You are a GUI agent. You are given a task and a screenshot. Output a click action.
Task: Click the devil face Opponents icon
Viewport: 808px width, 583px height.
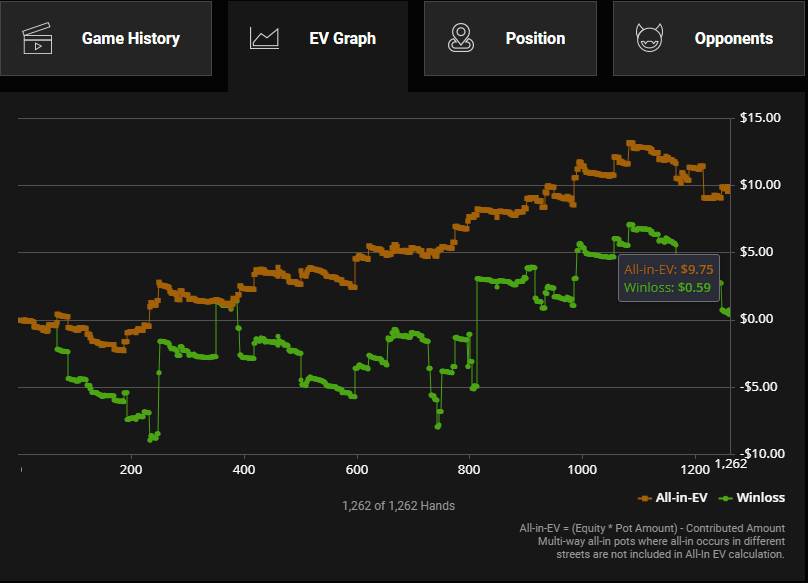click(x=649, y=38)
